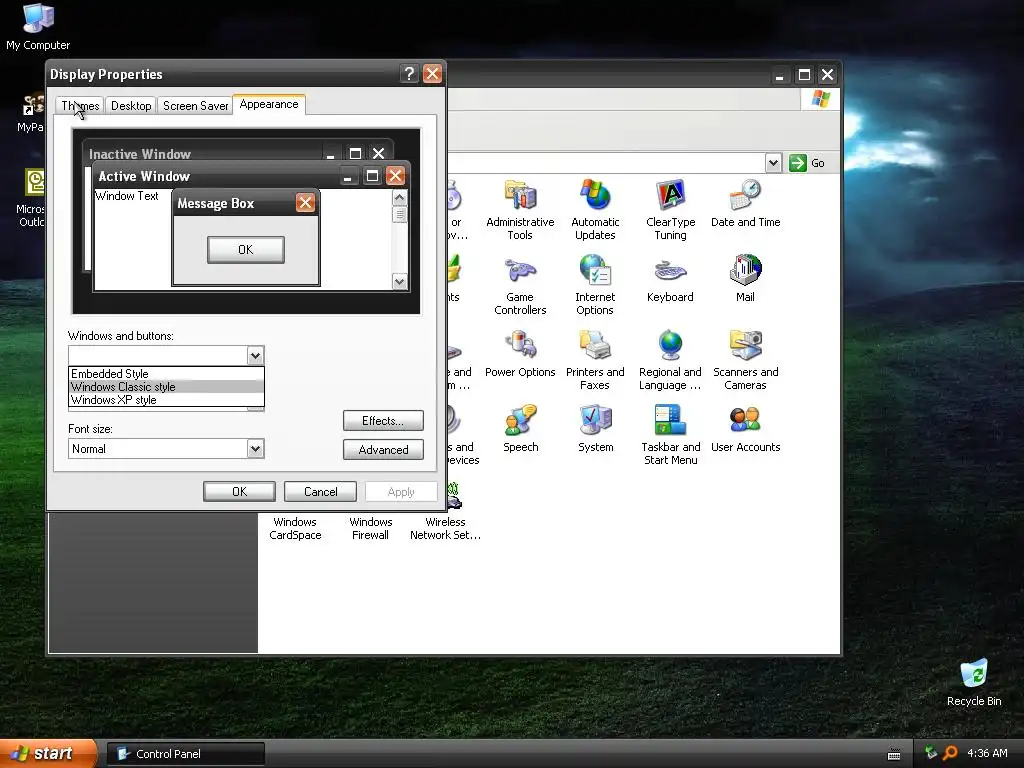Screen dimensions: 1024x768
Task: Open Internet Options icon
Action: coord(595,285)
